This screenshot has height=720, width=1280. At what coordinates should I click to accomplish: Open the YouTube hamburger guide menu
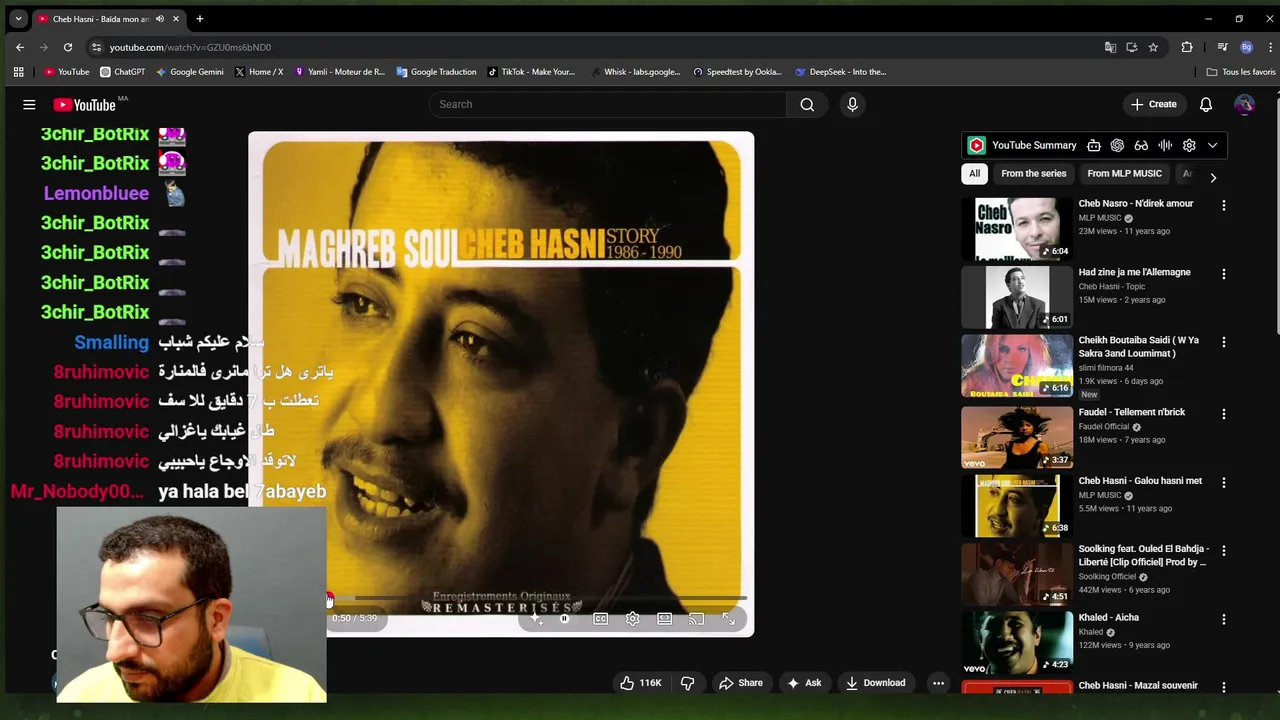29,104
